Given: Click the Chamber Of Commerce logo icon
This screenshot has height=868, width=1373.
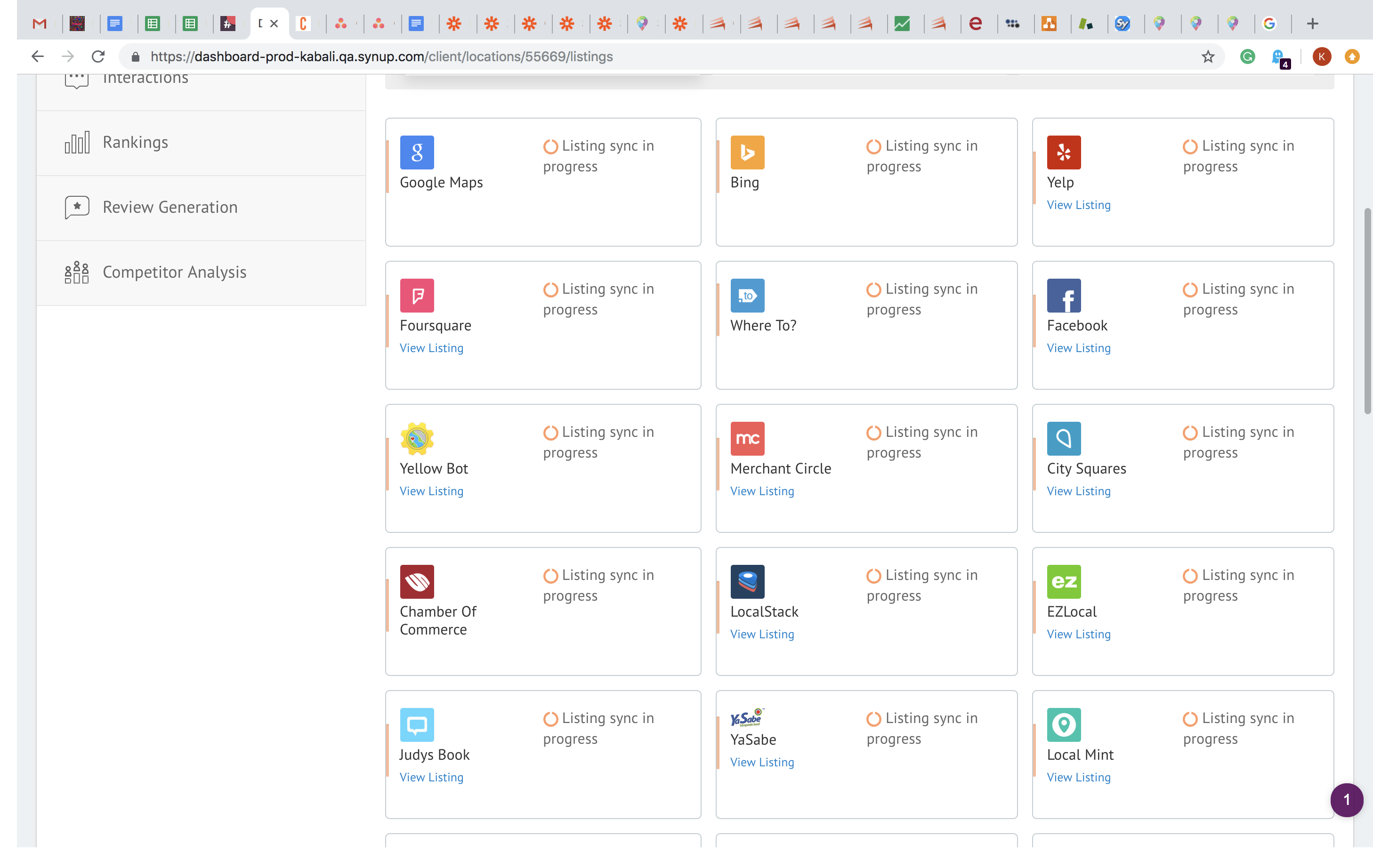Looking at the screenshot, I should (417, 581).
